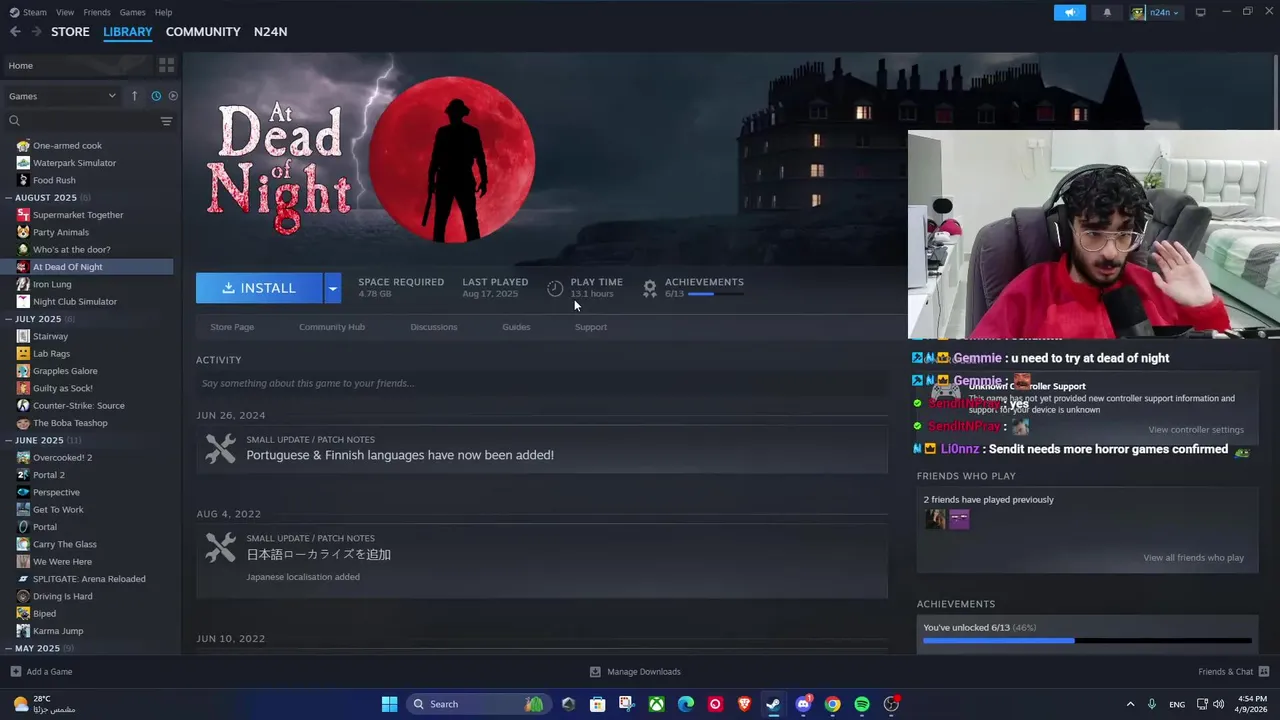Open the Store Page link
Viewport: 1280px width, 720px height.
tap(232, 327)
